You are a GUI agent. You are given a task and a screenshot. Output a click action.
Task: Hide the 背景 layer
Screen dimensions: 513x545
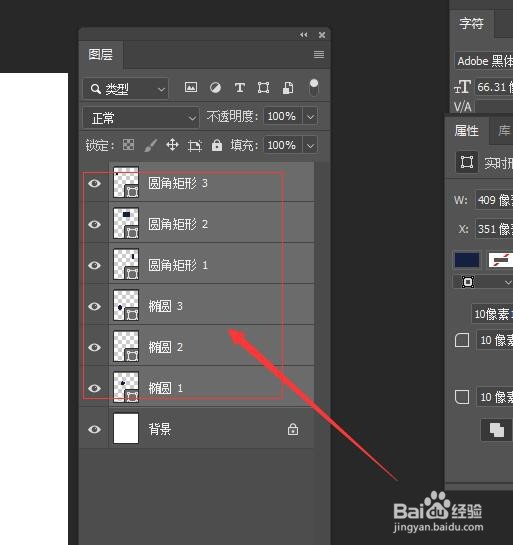[x=94, y=429]
